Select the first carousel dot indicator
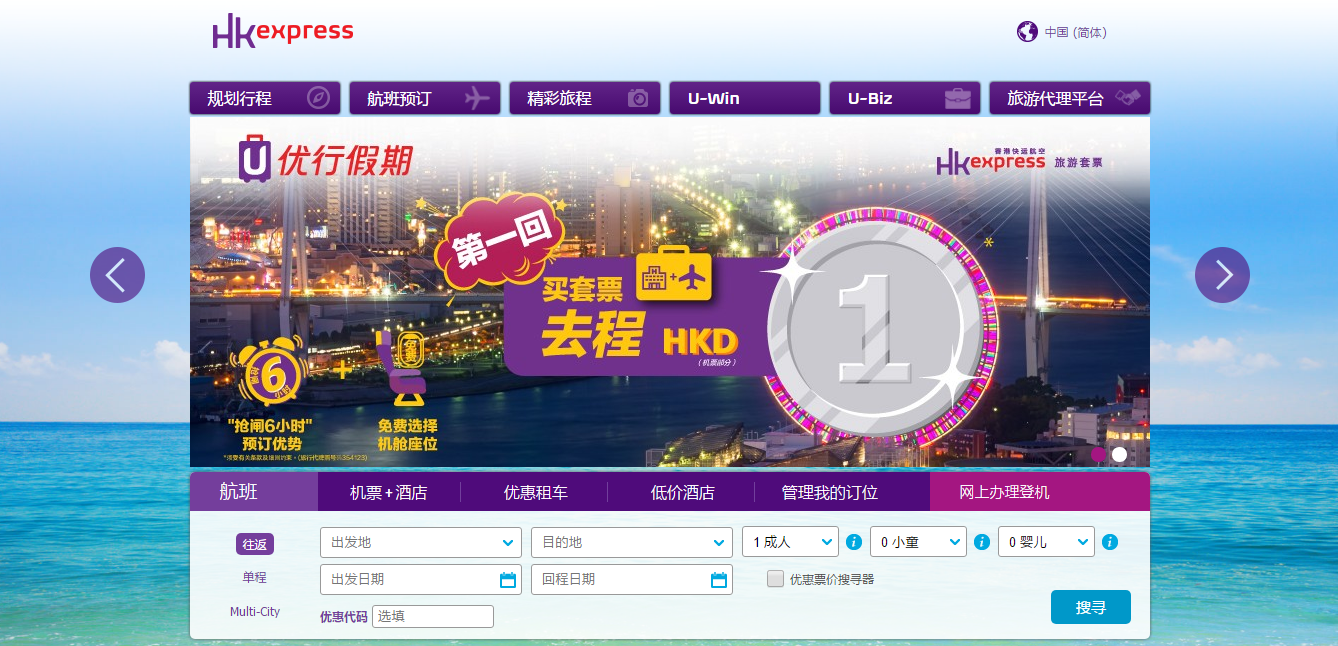 [x=1098, y=454]
